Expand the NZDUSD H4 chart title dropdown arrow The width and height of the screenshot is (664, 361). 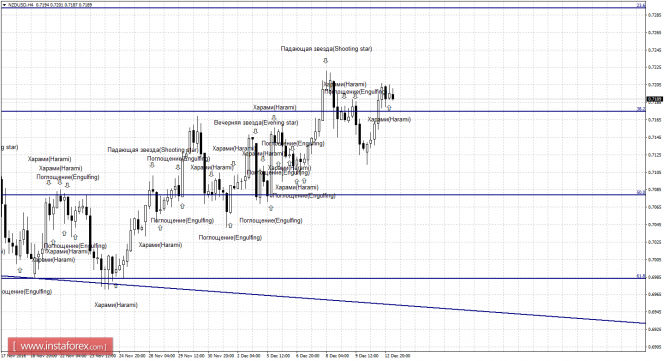click(x=4, y=5)
